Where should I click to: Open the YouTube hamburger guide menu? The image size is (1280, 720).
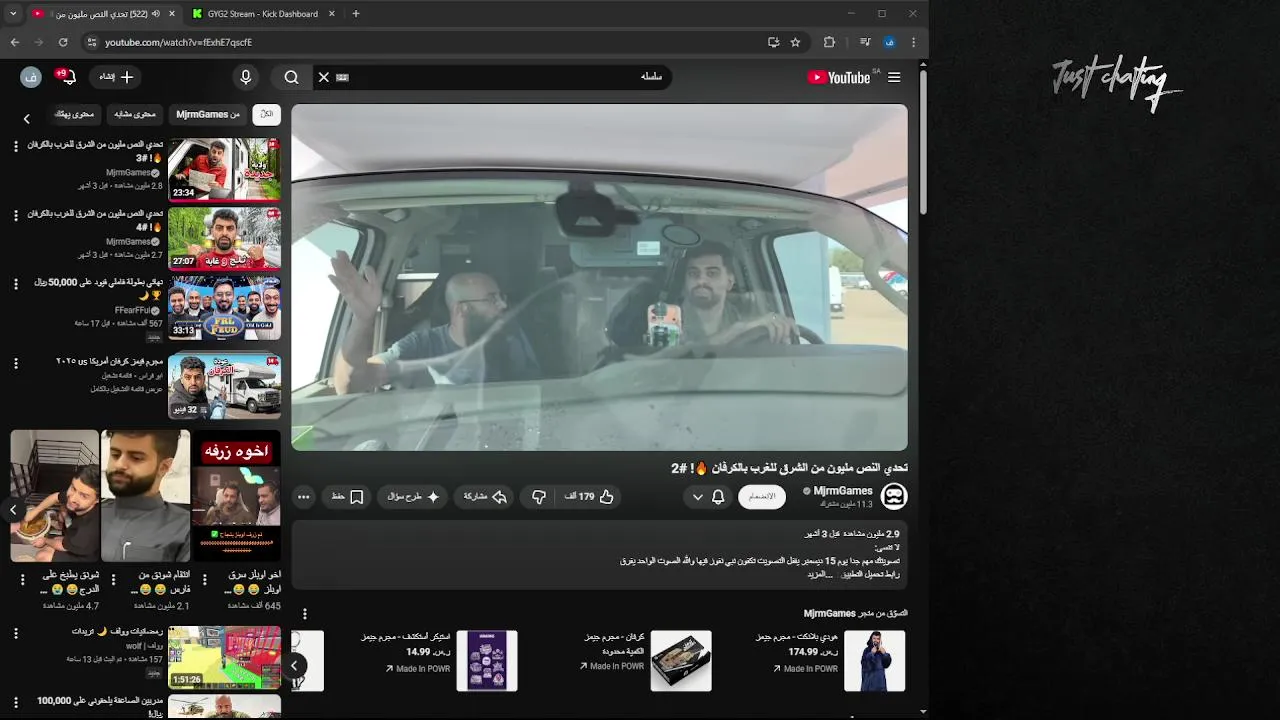(x=894, y=77)
